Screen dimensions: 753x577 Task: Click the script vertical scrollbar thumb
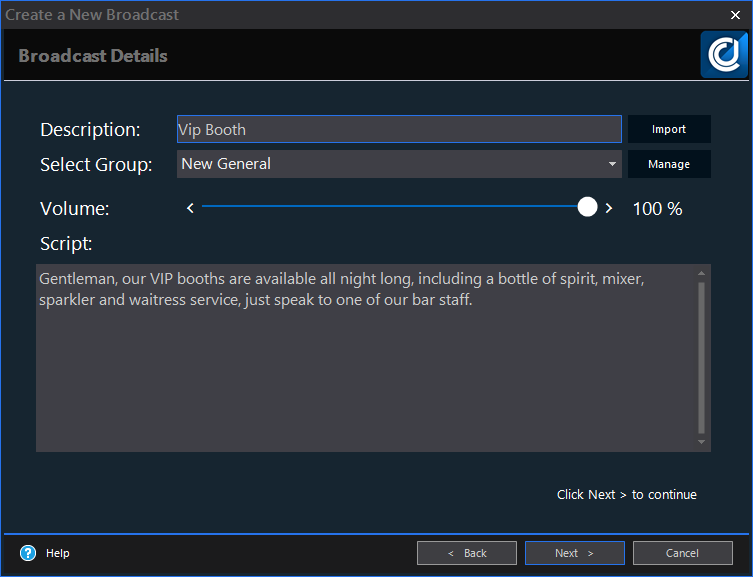pyautogui.click(x=701, y=358)
